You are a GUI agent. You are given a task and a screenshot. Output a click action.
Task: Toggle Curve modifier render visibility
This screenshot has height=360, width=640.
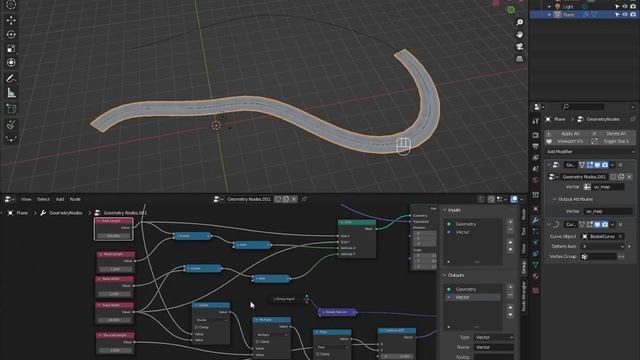click(605, 224)
